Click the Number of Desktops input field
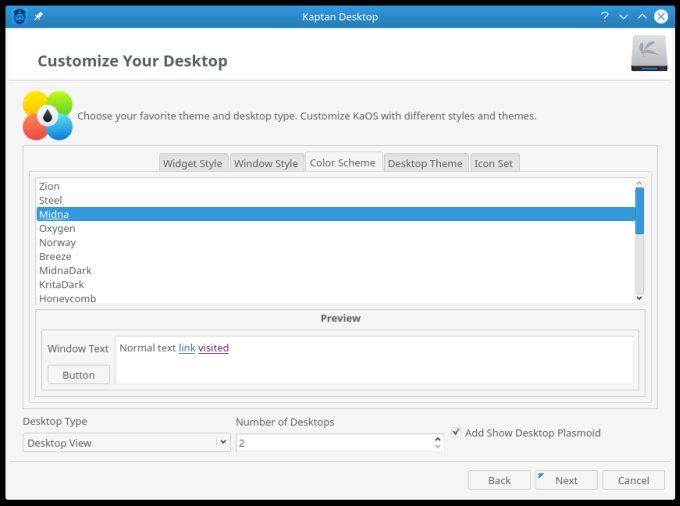This screenshot has width=680, height=506. click(x=333, y=442)
